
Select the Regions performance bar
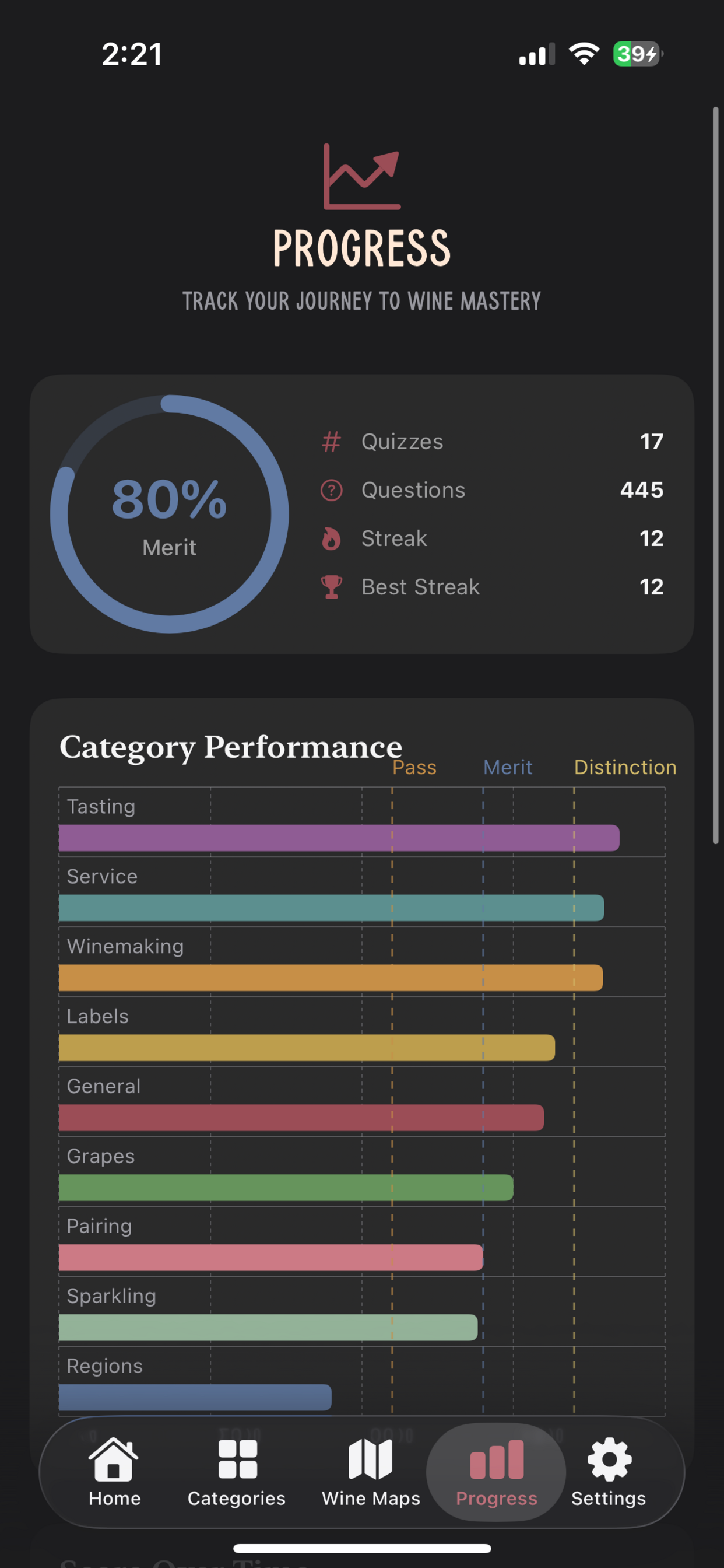click(195, 1398)
